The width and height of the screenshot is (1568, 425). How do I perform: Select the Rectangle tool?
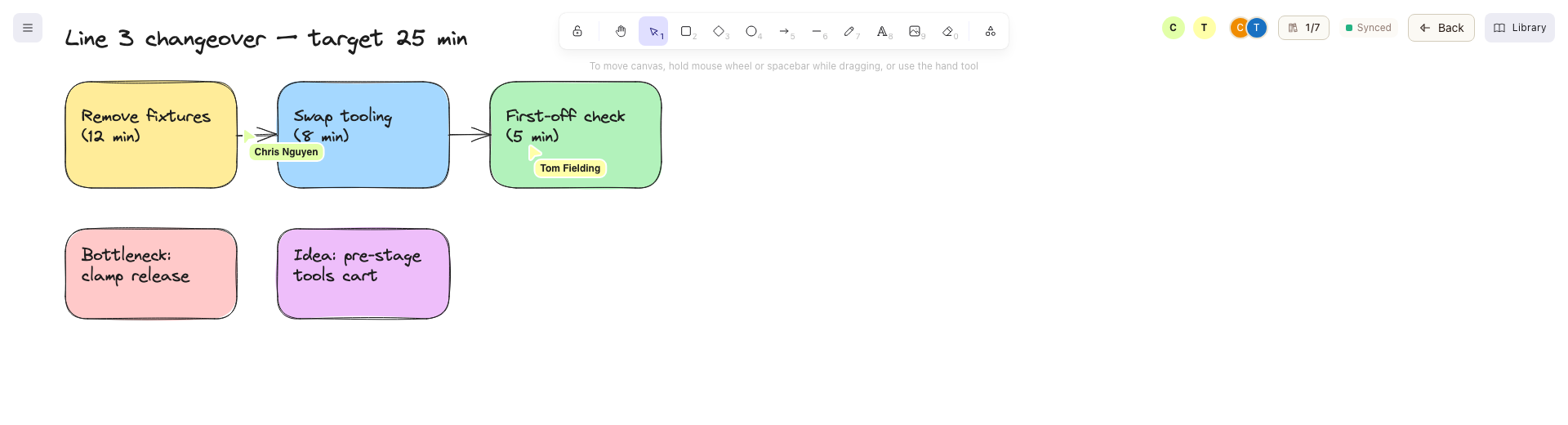[686, 31]
